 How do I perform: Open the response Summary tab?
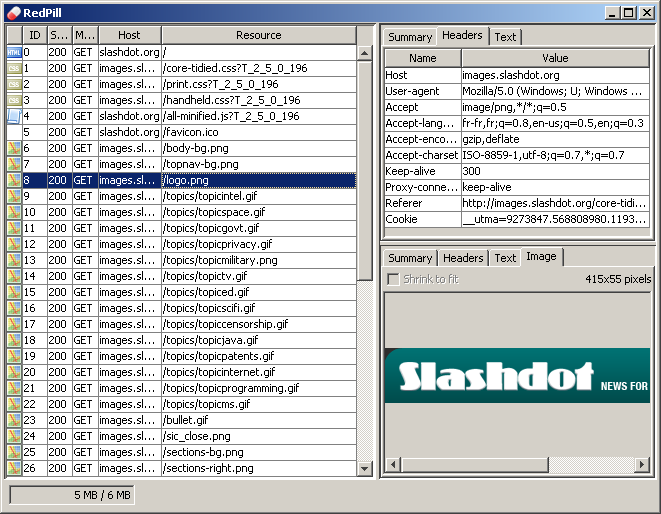point(410,258)
